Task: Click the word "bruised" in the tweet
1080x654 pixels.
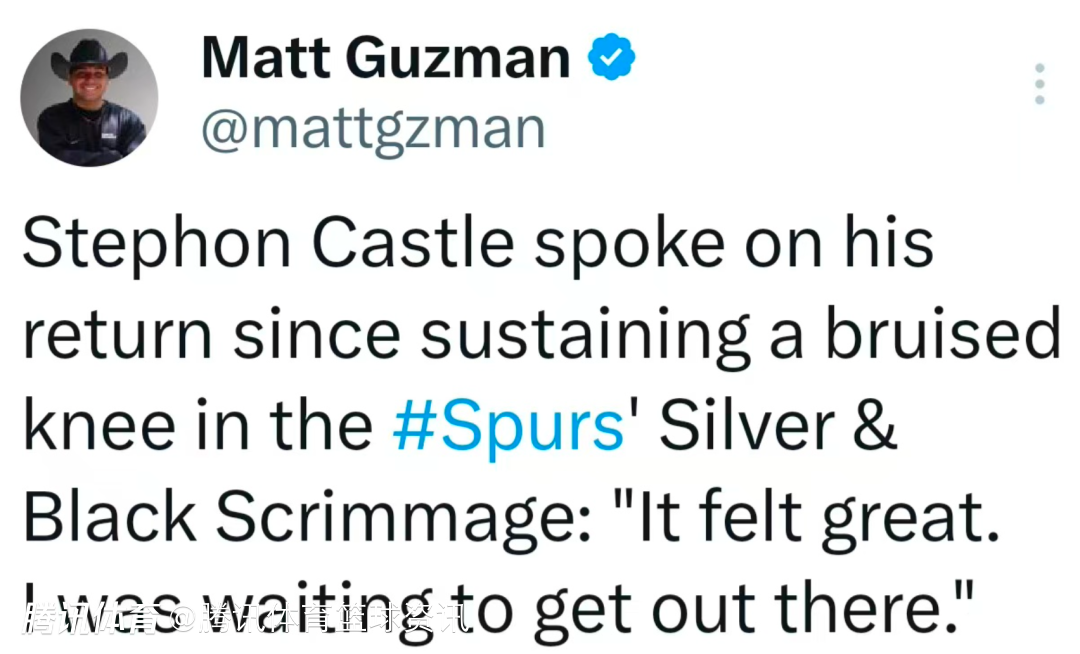Action: [x=942, y=338]
